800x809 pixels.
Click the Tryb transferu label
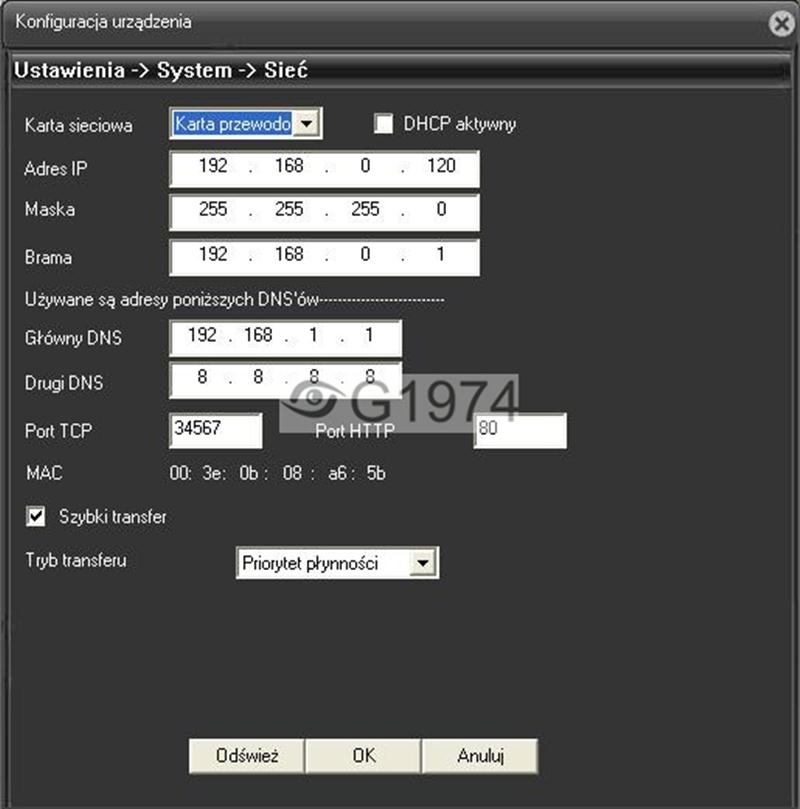(x=76, y=560)
